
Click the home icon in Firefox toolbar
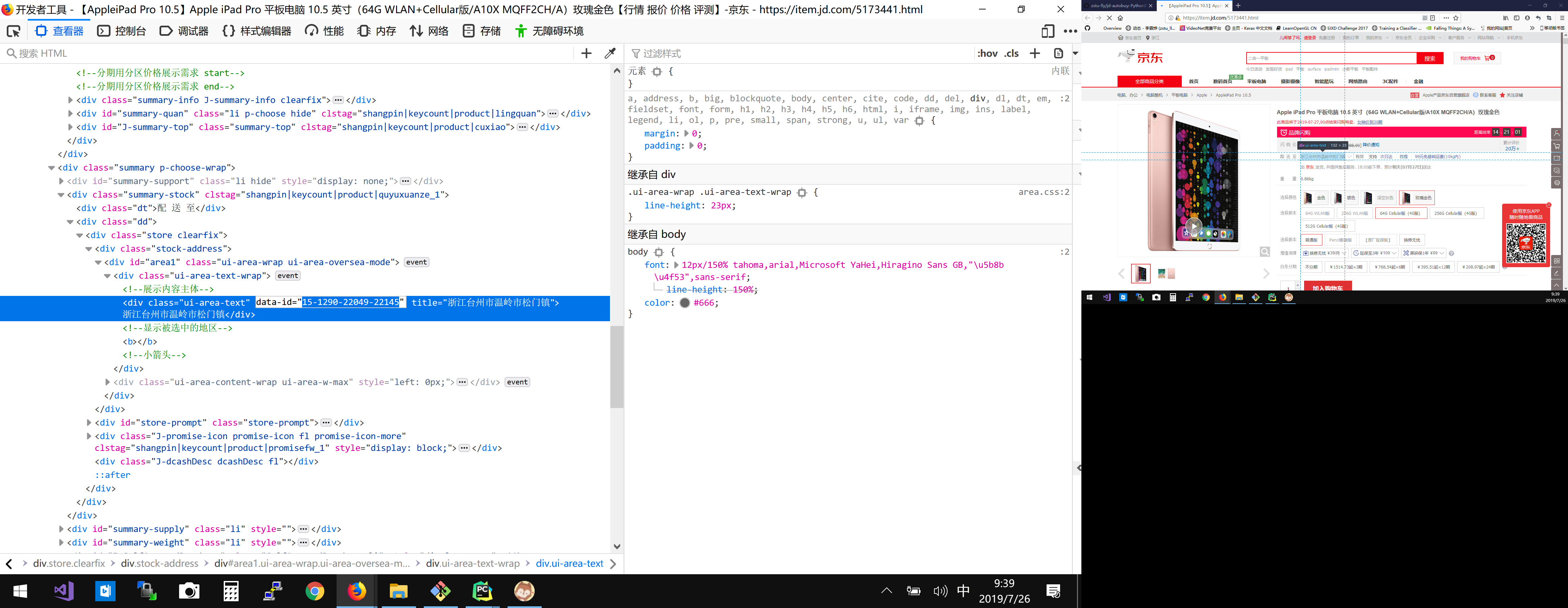pyautogui.click(x=1120, y=18)
